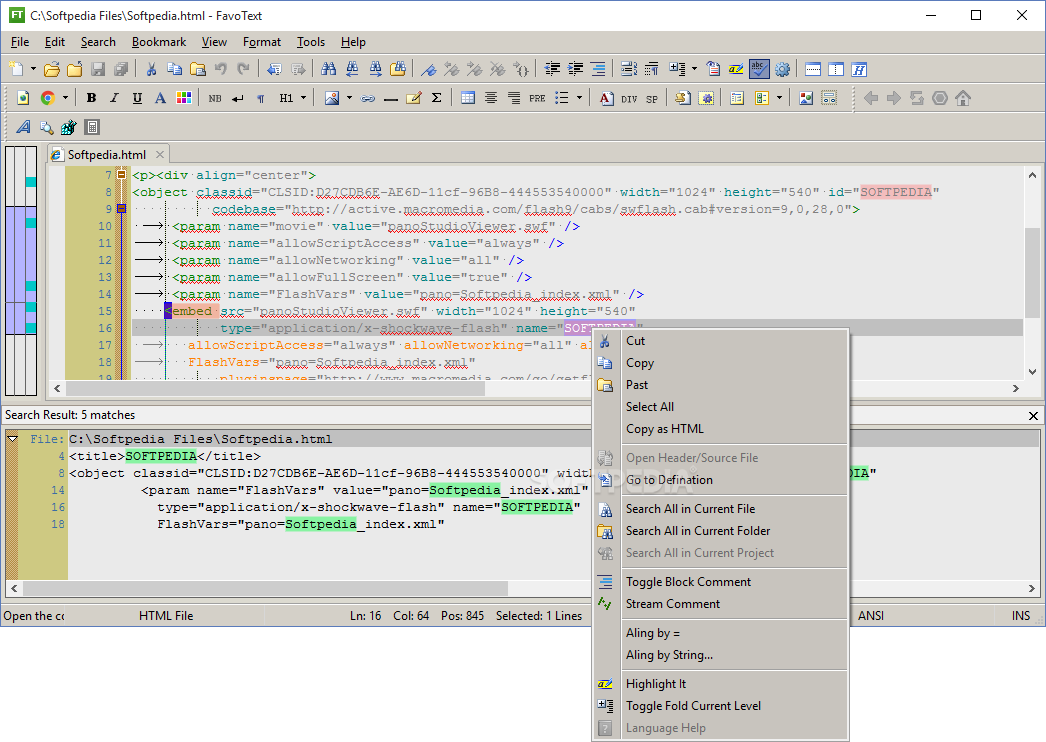This screenshot has width=1046, height=742.
Task: Choose 'Search All in Current File' menu entry
Action: [690, 509]
